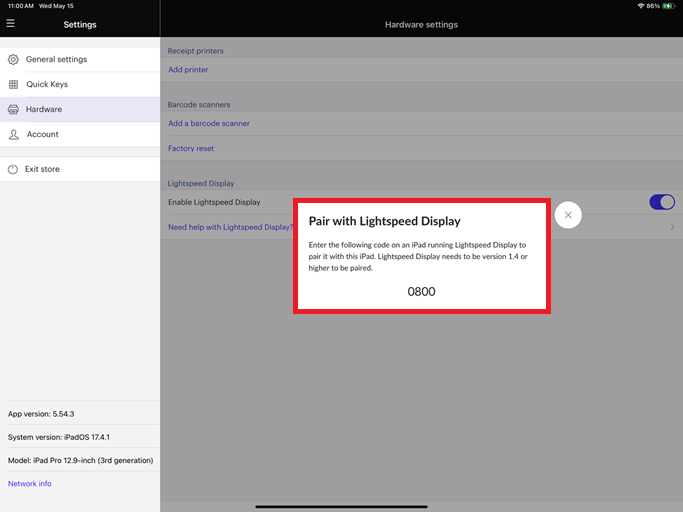Image resolution: width=683 pixels, height=512 pixels.
Task: Click Add a barcode scanner link
Action: pyautogui.click(x=209, y=123)
